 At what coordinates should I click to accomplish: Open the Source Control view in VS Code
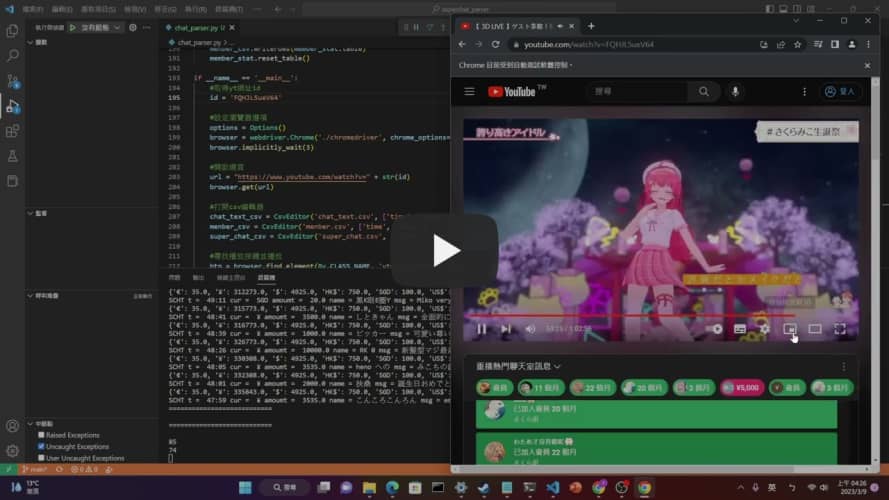coord(12,80)
